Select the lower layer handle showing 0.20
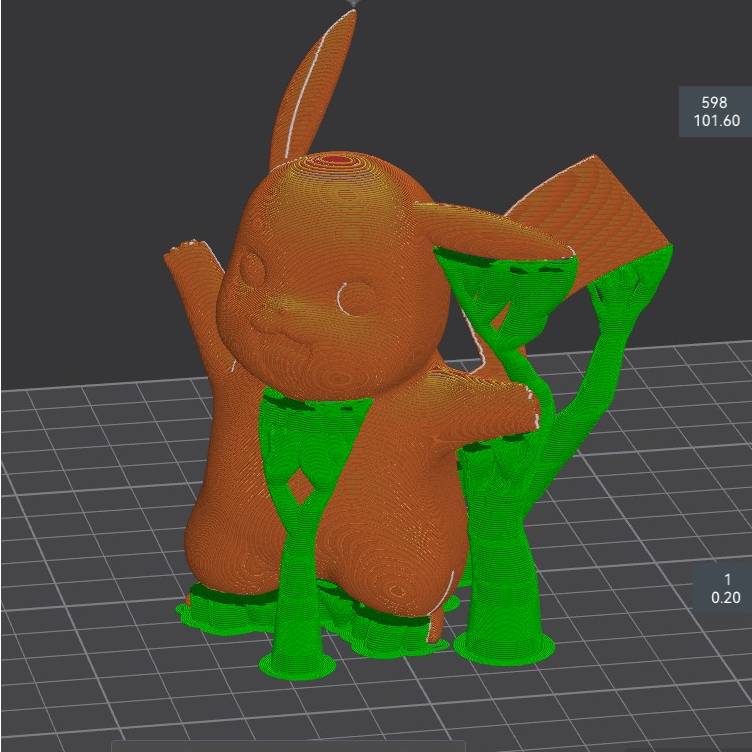Image resolution: width=752 pixels, height=752 pixels. coord(725,588)
